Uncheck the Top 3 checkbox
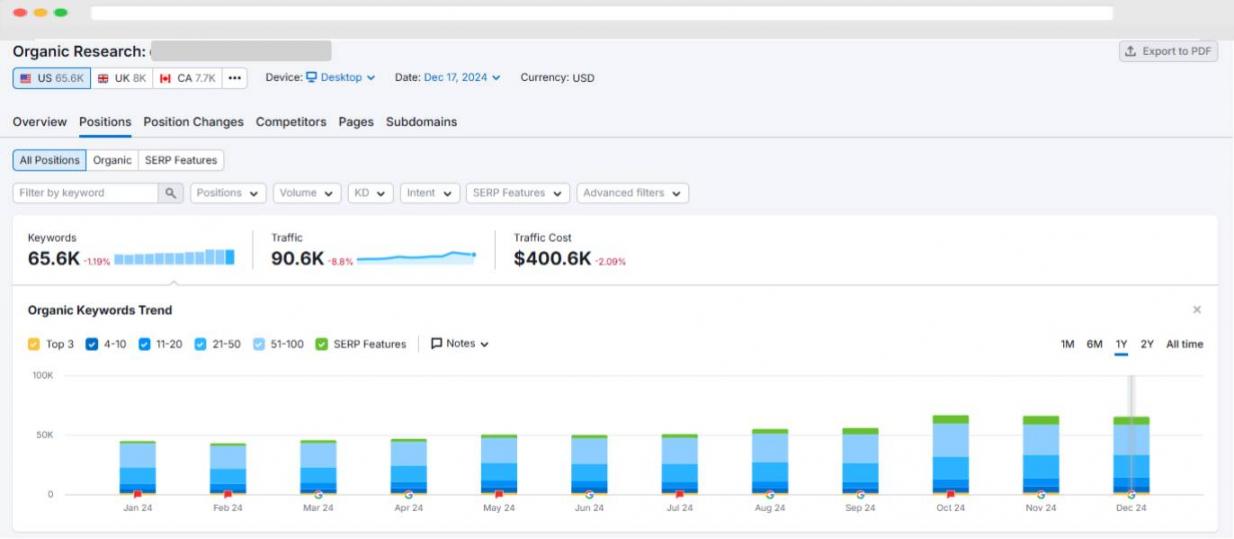 [x=34, y=344]
